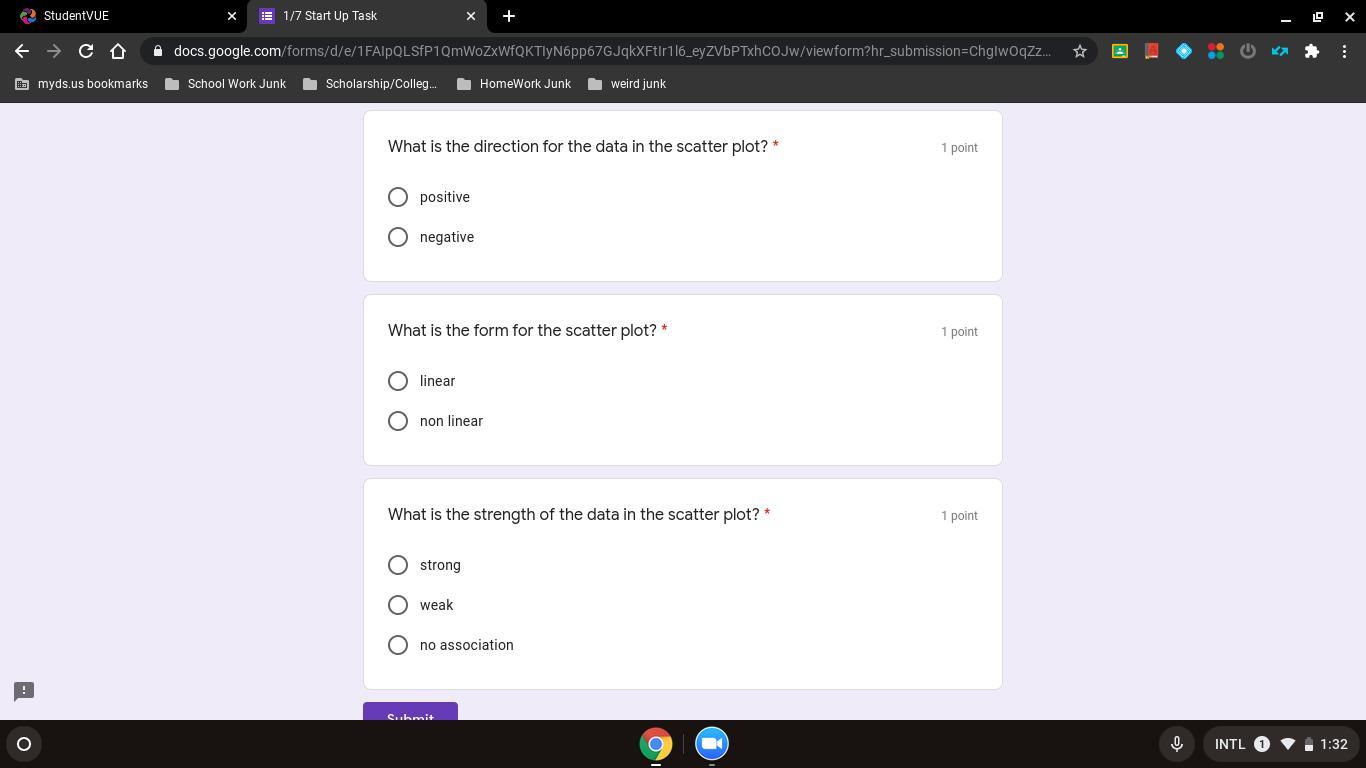Submit the form
The image size is (1366, 768).
[410, 712]
